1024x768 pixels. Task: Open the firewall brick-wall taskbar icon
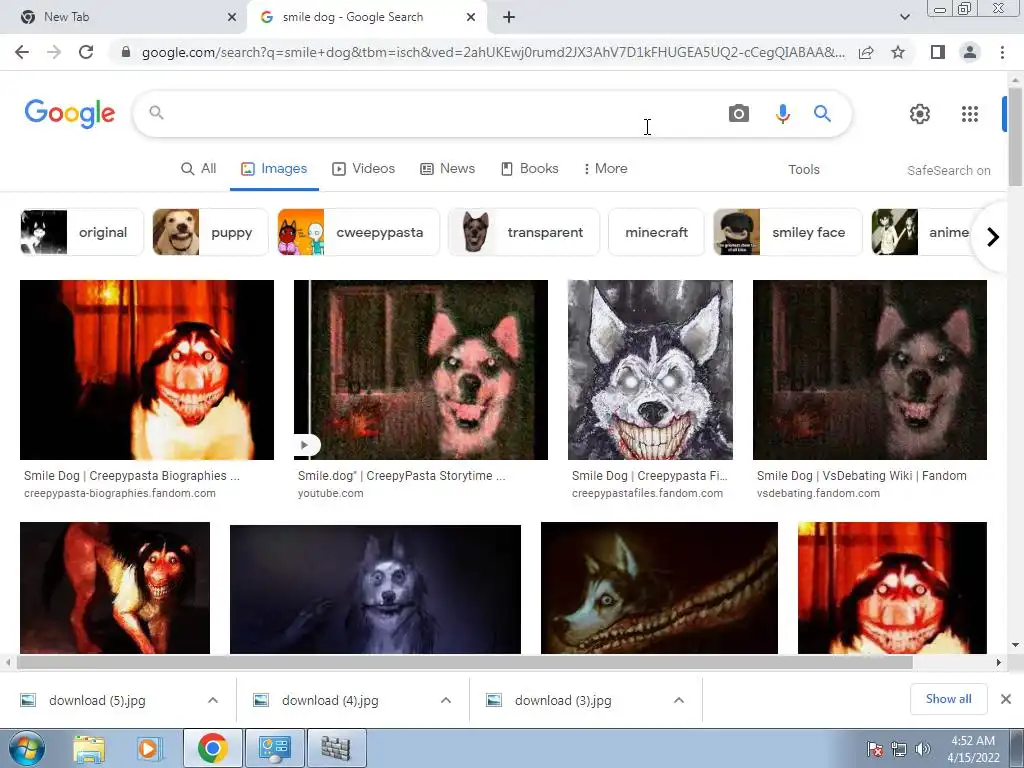[336, 748]
